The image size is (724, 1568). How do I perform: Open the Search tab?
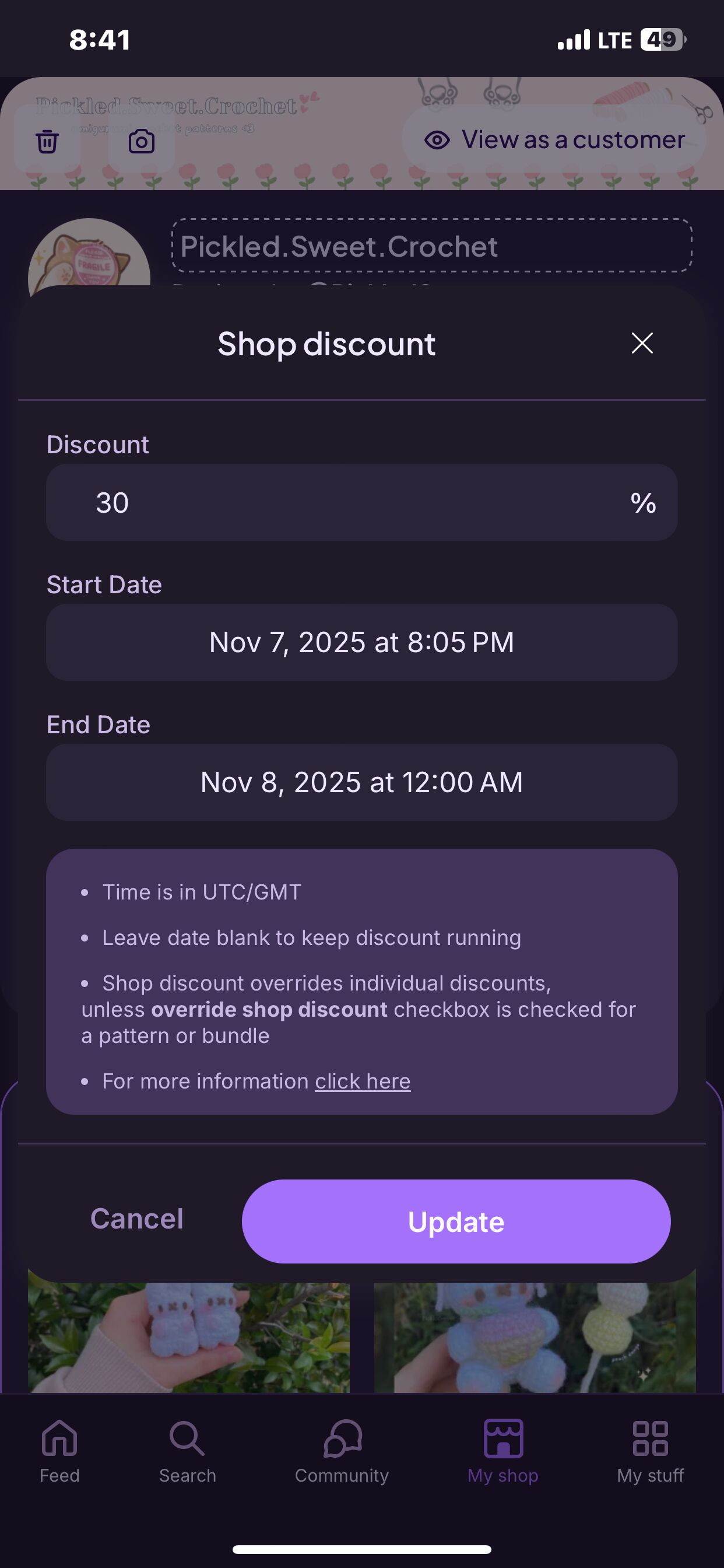point(187,1452)
